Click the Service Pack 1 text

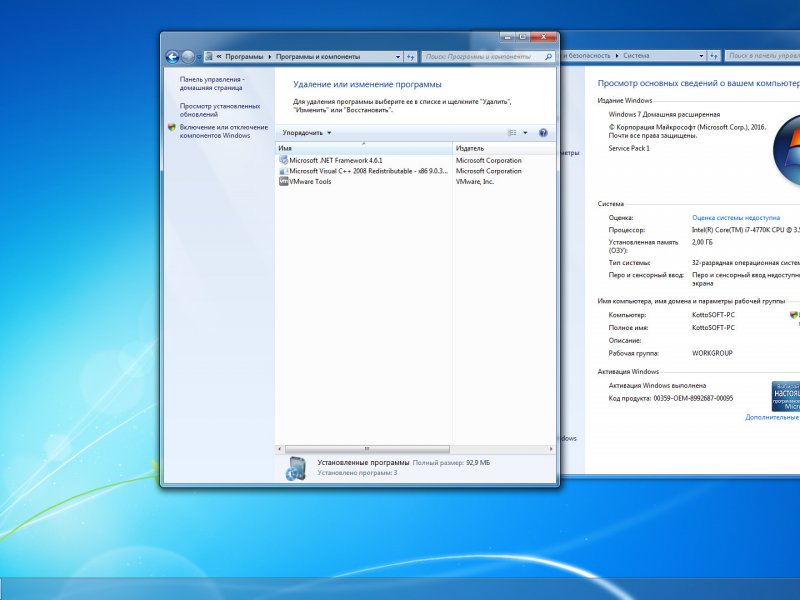click(629, 148)
